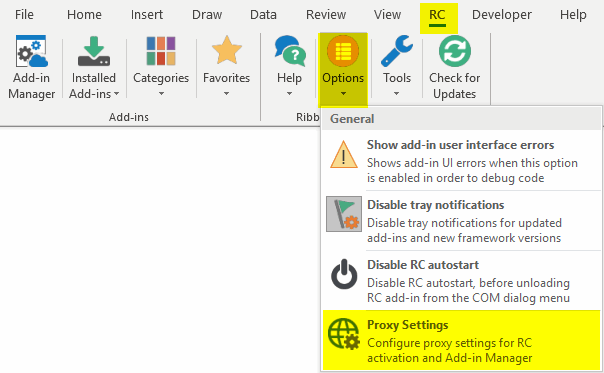
Task: Open the Insert ribbon tab
Action: (x=147, y=15)
